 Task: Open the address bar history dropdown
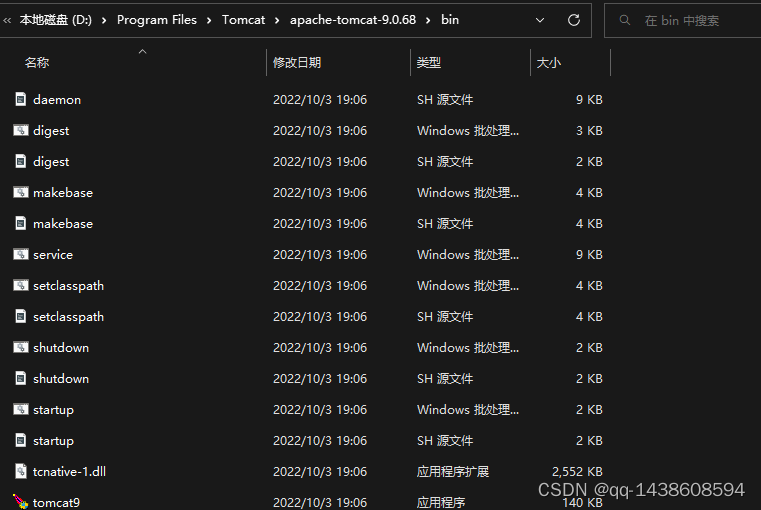pyautogui.click(x=540, y=20)
